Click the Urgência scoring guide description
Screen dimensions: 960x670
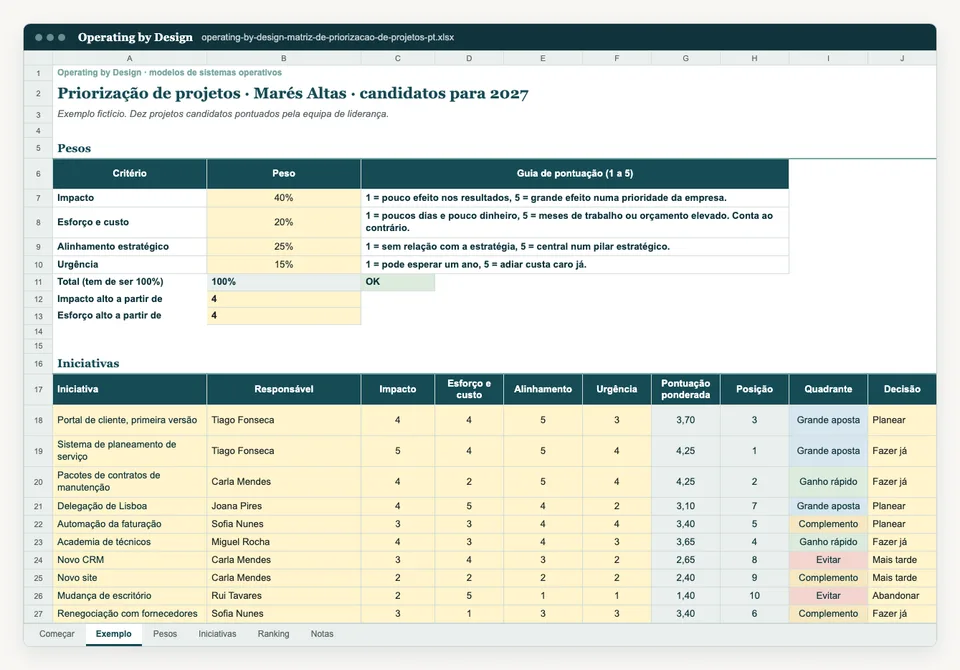575,264
